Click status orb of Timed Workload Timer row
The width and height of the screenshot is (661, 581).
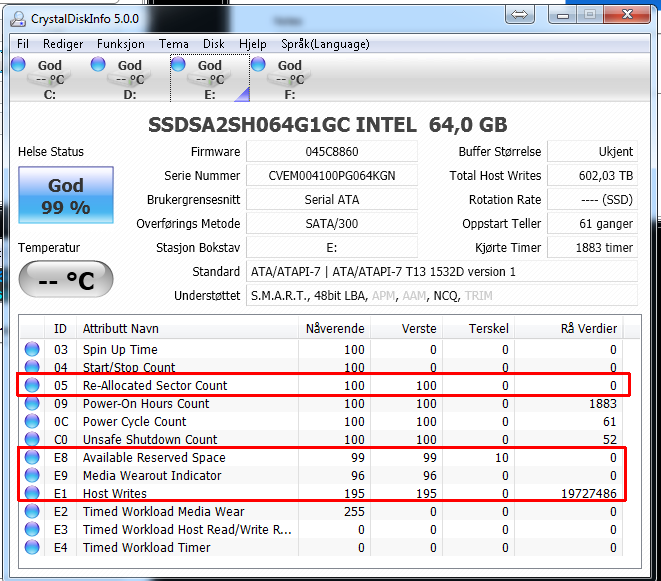tap(32, 547)
